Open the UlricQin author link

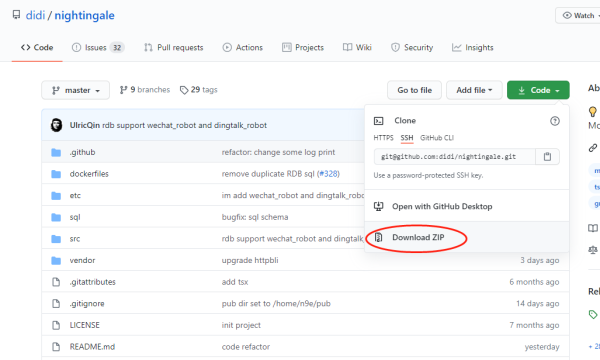tap(85, 125)
